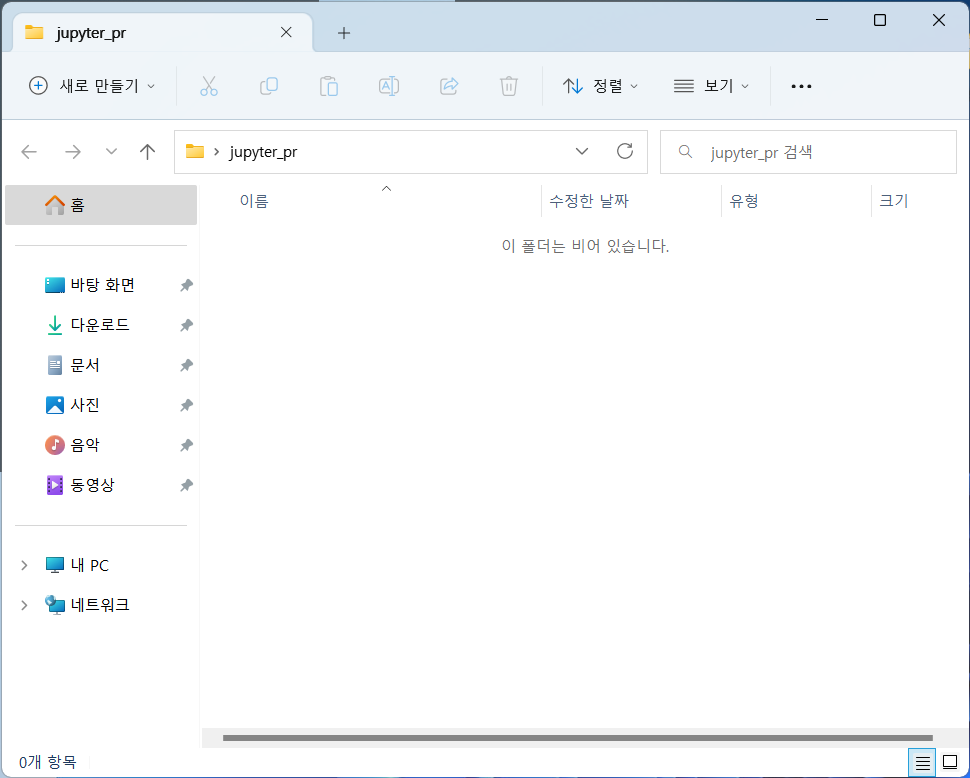The width and height of the screenshot is (970, 778).
Task: Go up one folder level
Action: coord(148,151)
